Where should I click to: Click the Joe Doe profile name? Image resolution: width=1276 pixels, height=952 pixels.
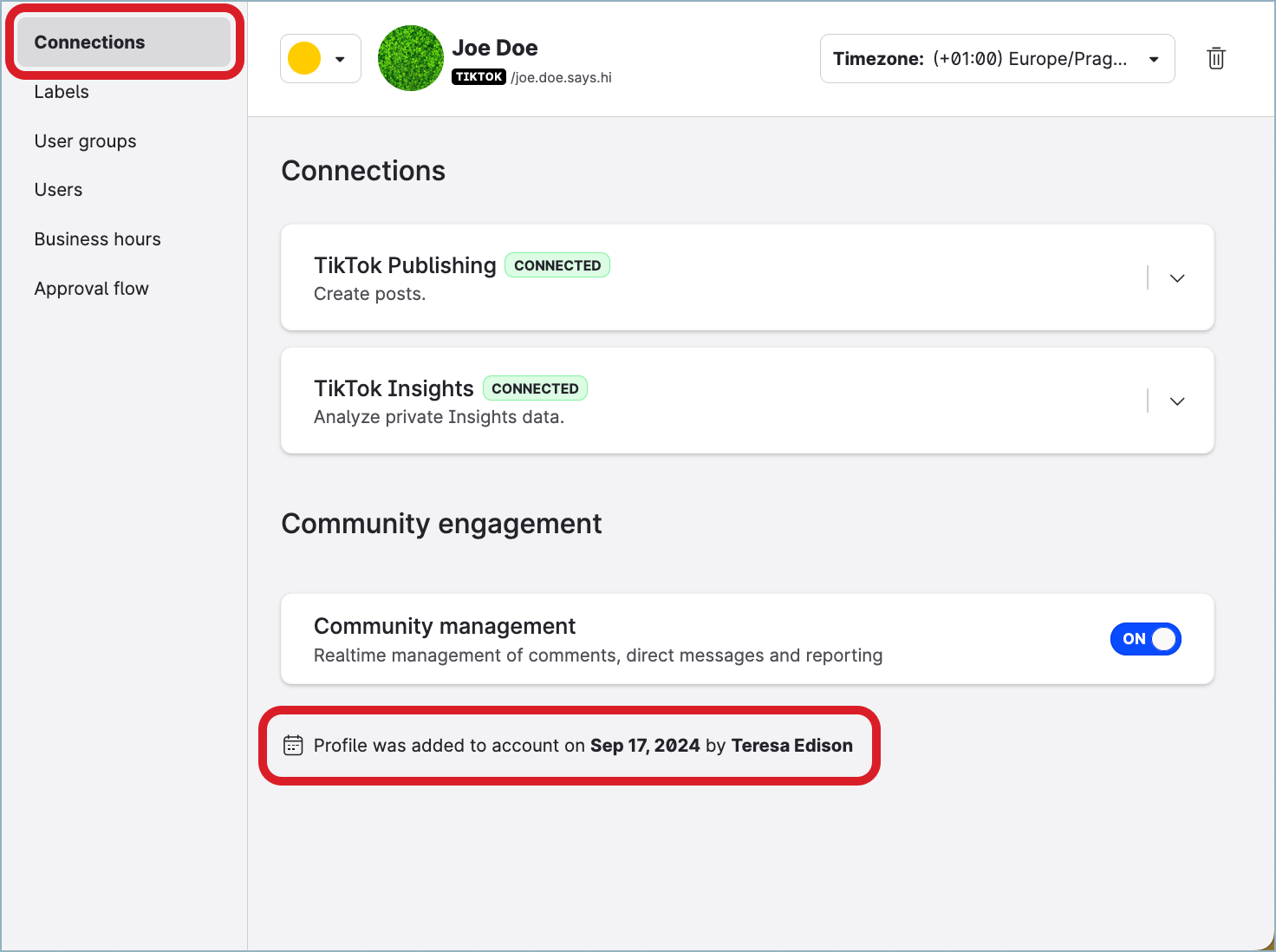coord(494,48)
